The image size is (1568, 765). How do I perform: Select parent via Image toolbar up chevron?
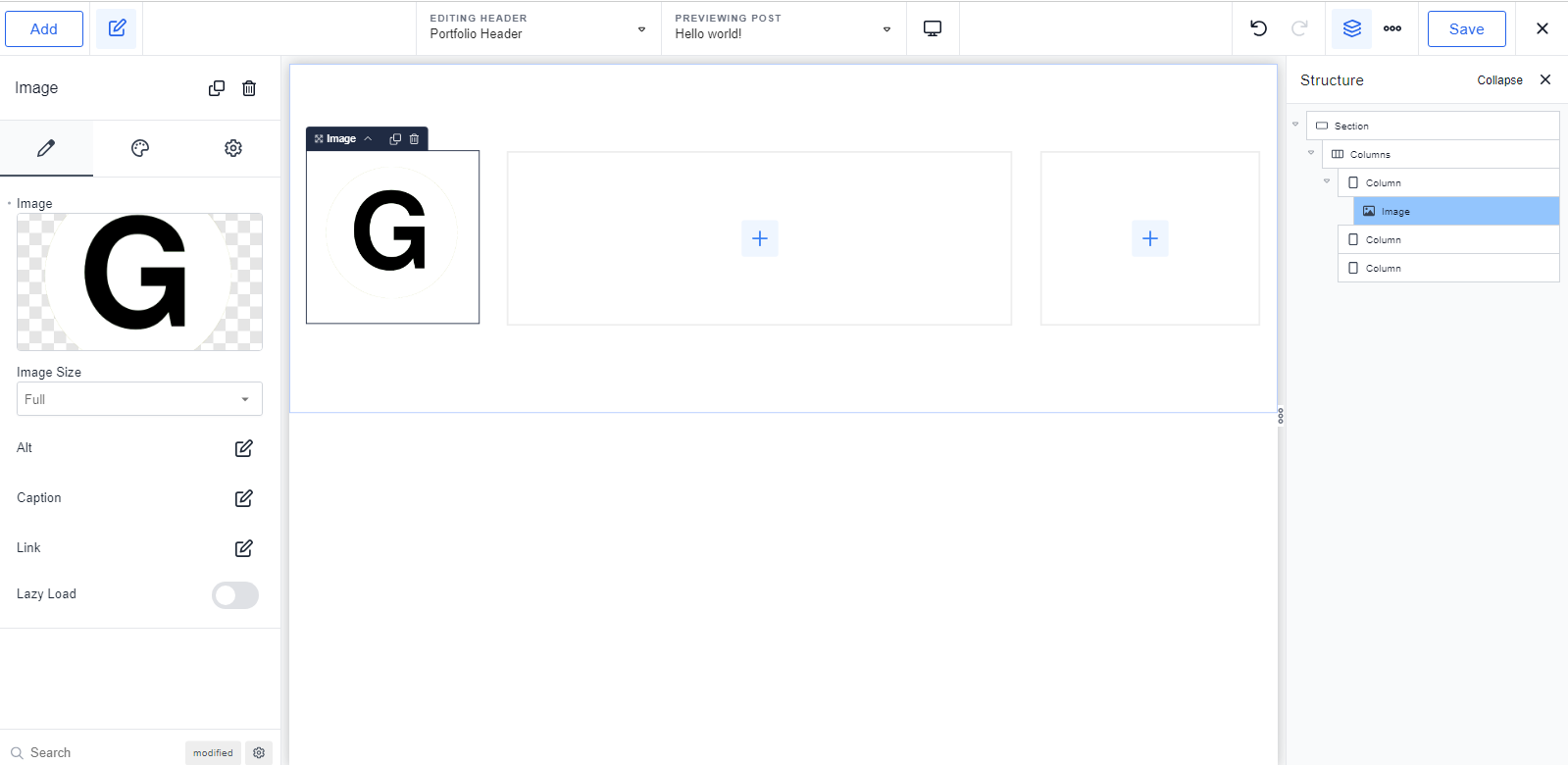coord(369,139)
